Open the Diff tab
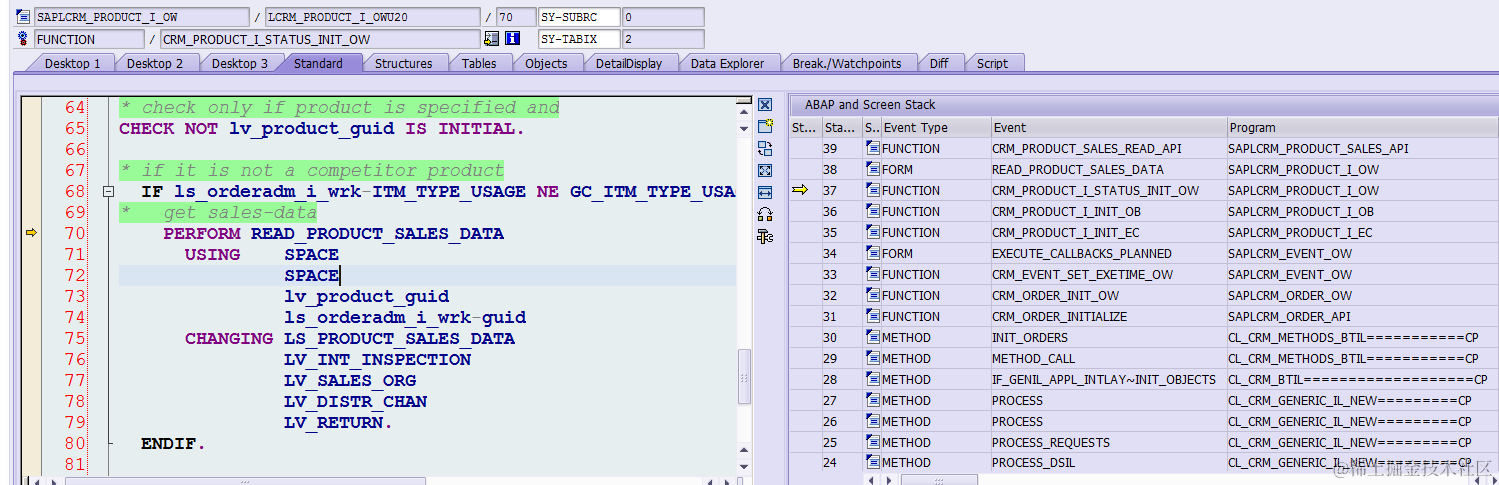Screen dimensions: 1499x485 click(939, 63)
